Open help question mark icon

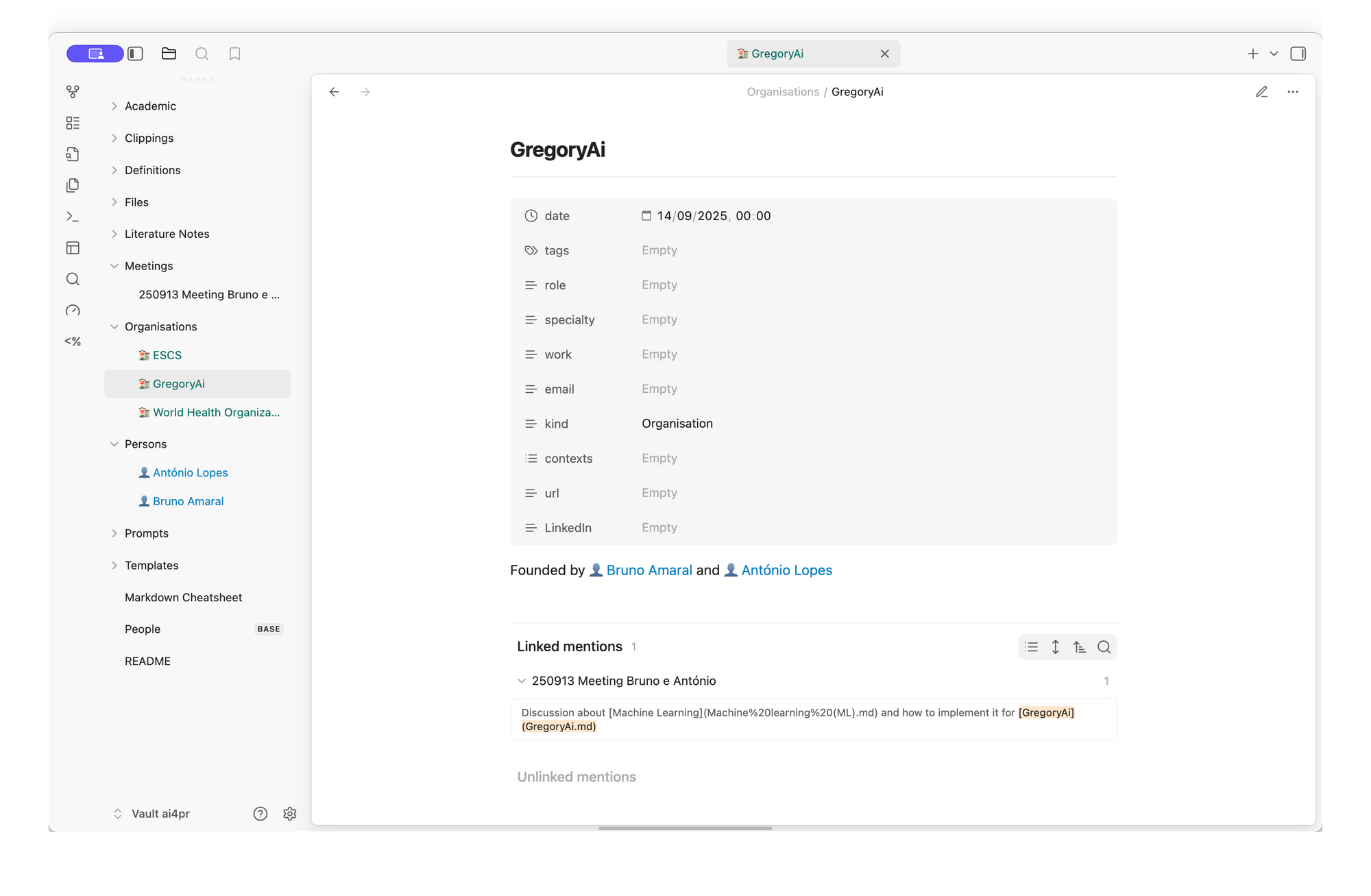click(x=260, y=813)
